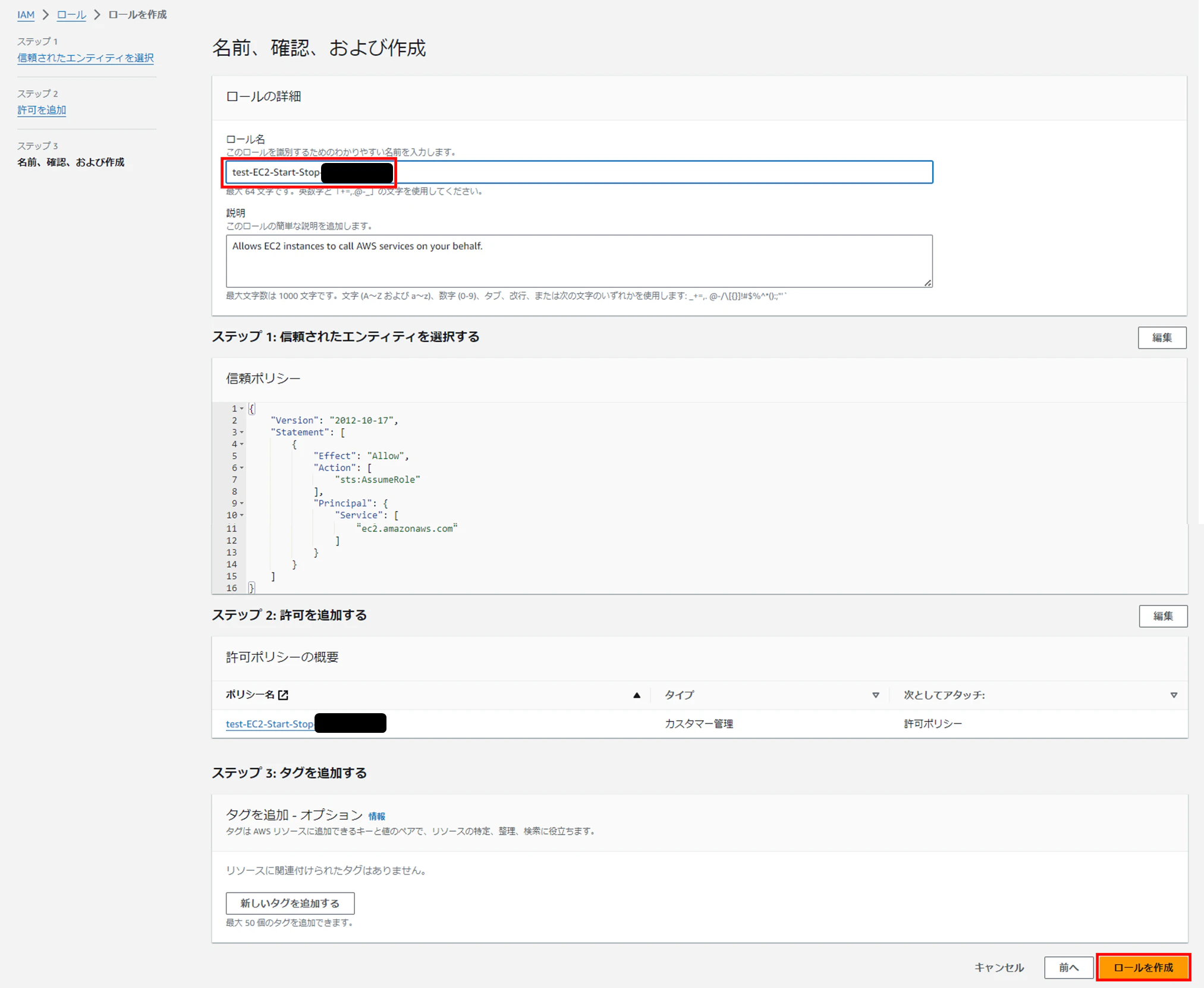Viewport: 1204px width, 988px height.
Task: Click 新しいタグを追加する button
Action: click(x=290, y=903)
